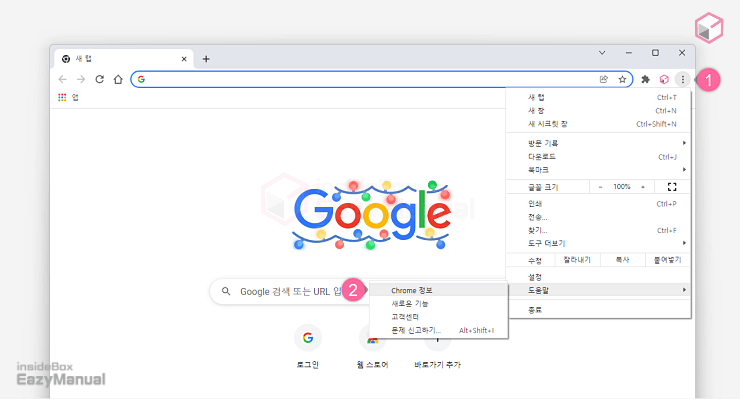
Task: Close the 새 탭 tab
Action: tap(184, 59)
